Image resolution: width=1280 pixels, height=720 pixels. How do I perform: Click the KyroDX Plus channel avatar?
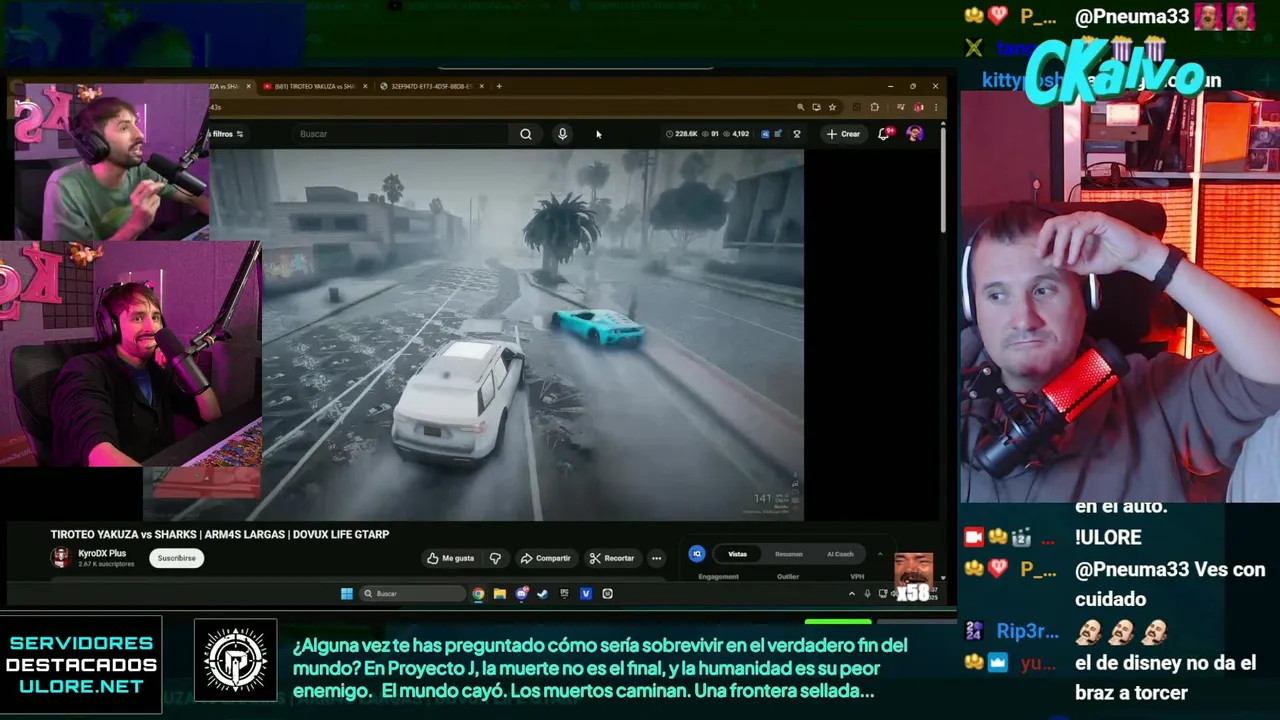click(61, 557)
